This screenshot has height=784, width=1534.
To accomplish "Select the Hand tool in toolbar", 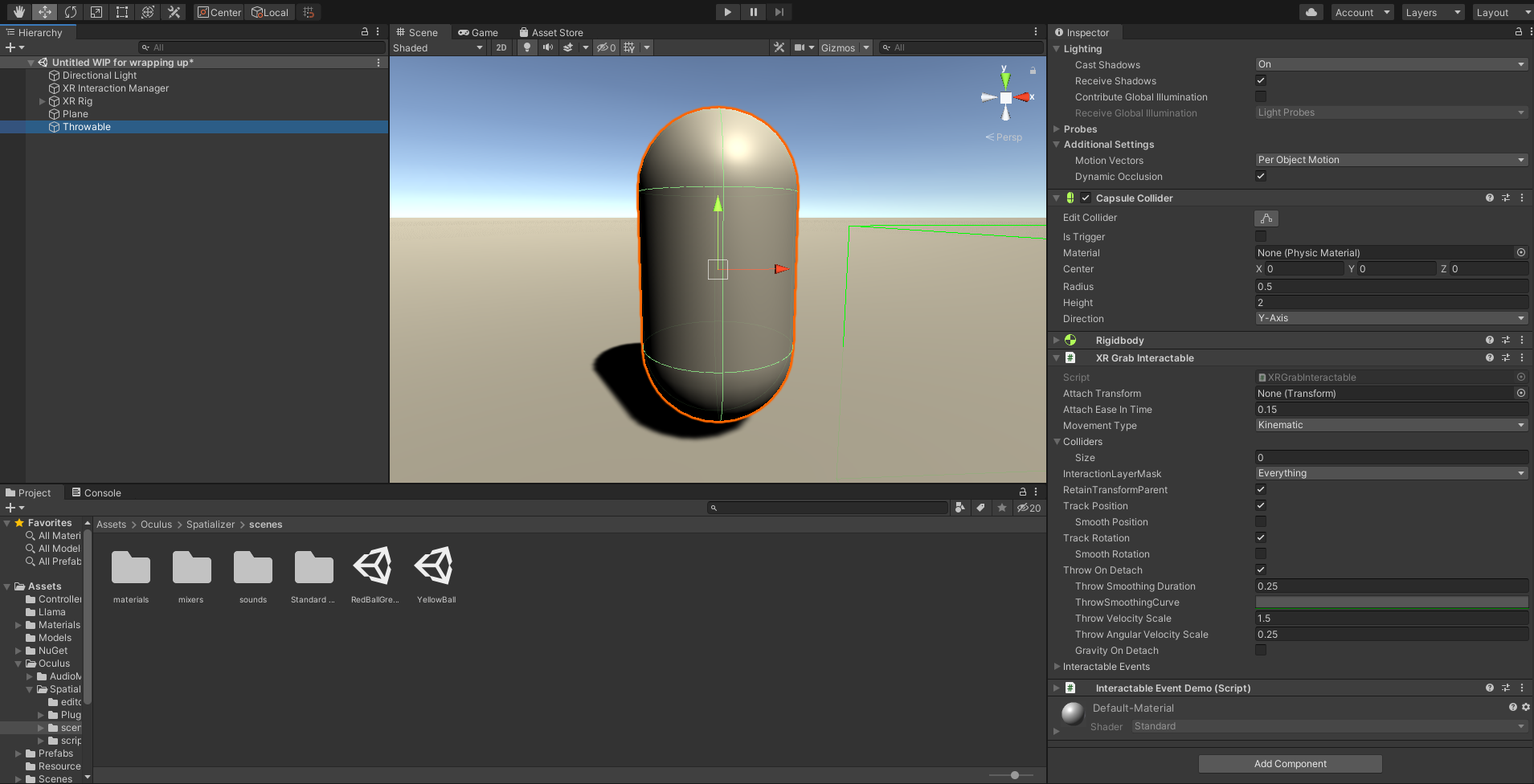I will click(19, 12).
